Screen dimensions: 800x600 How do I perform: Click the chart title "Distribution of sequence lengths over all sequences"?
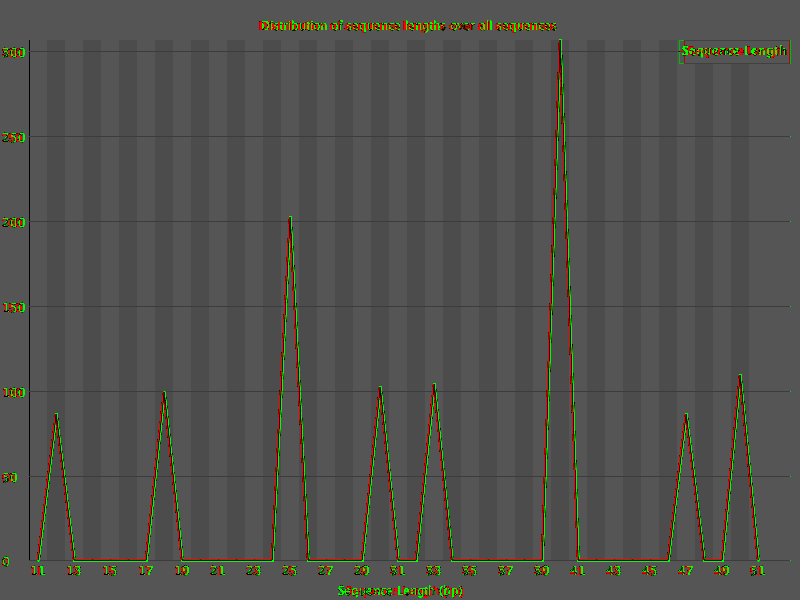coord(408,26)
